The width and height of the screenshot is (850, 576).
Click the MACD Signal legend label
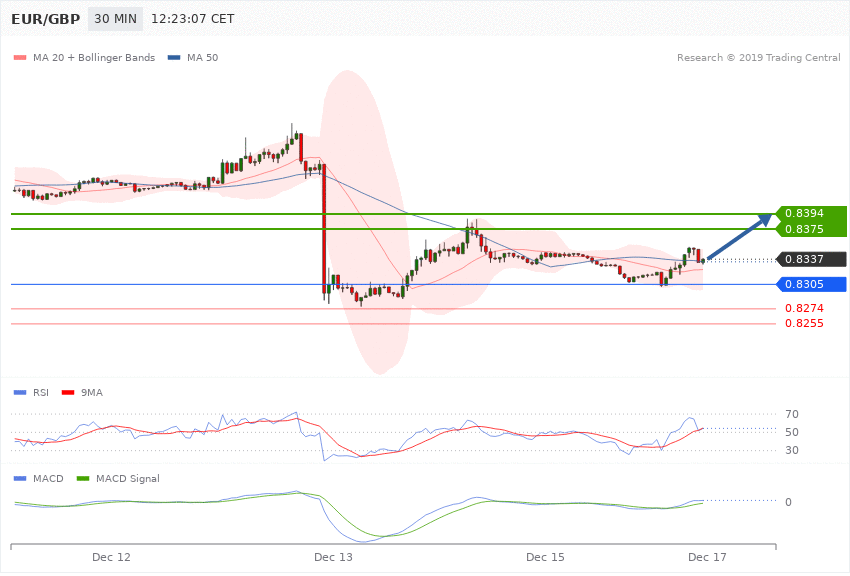tap(127, 478)
